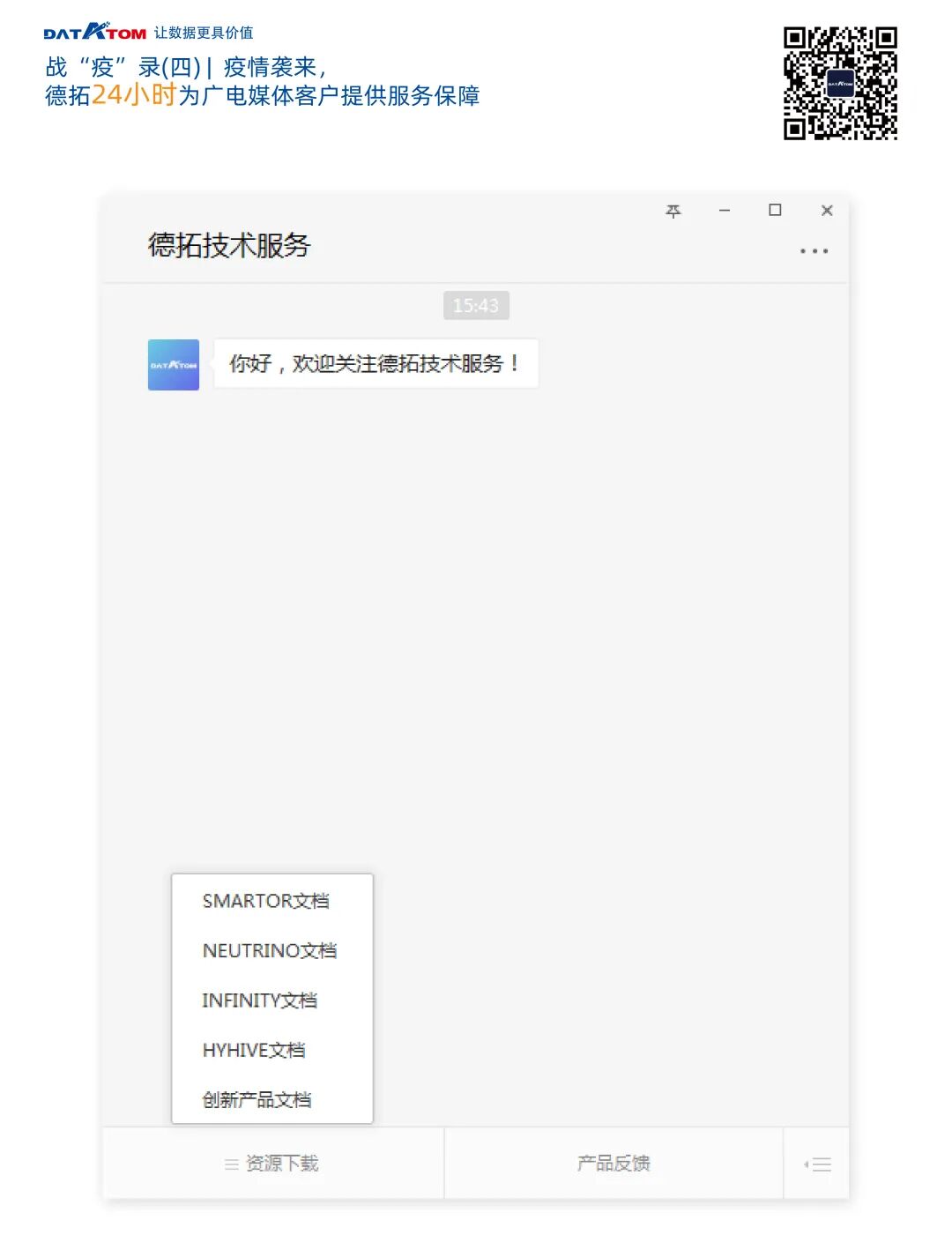Open 创新产品文档 menu entry
Screen dimensions: 952x1257
272,1099
